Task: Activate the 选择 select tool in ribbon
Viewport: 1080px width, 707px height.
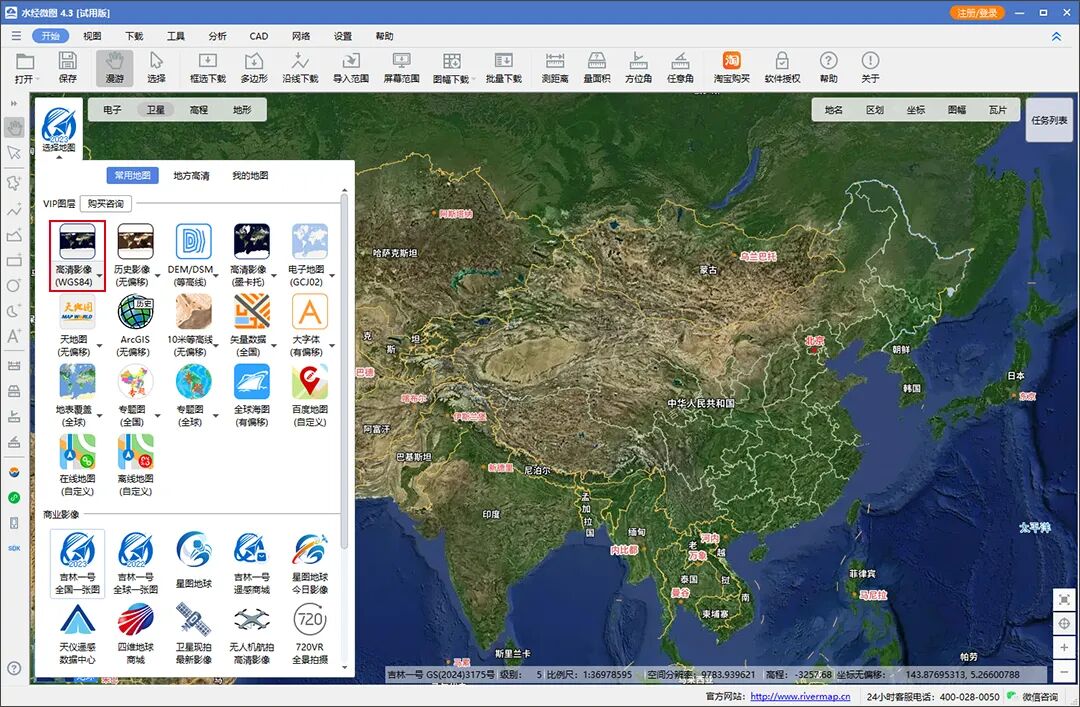Action: (156, 68)
